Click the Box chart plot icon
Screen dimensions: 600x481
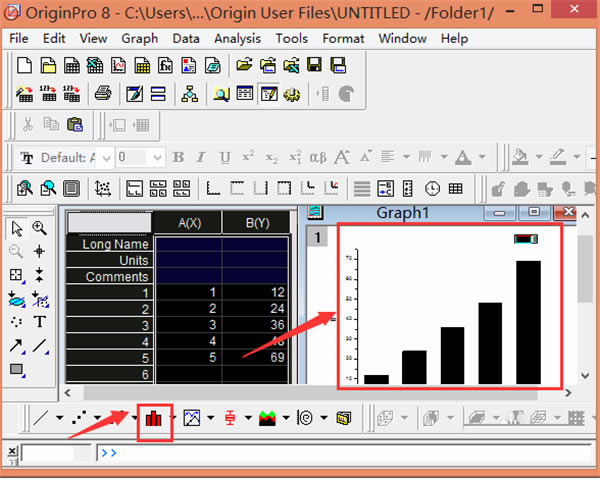pyautogui.click(x=230, y=418)
